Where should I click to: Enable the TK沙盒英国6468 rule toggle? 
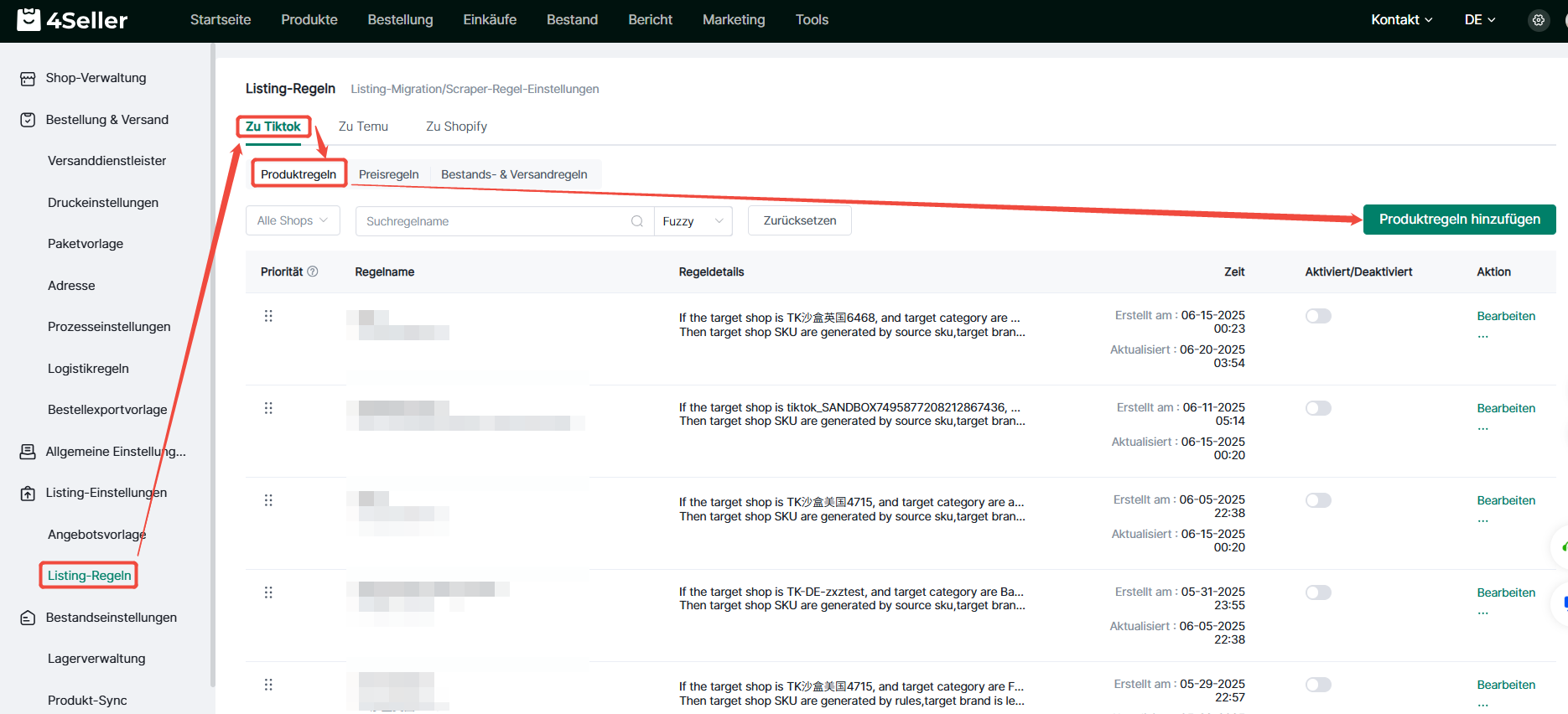click(1318, 316)
